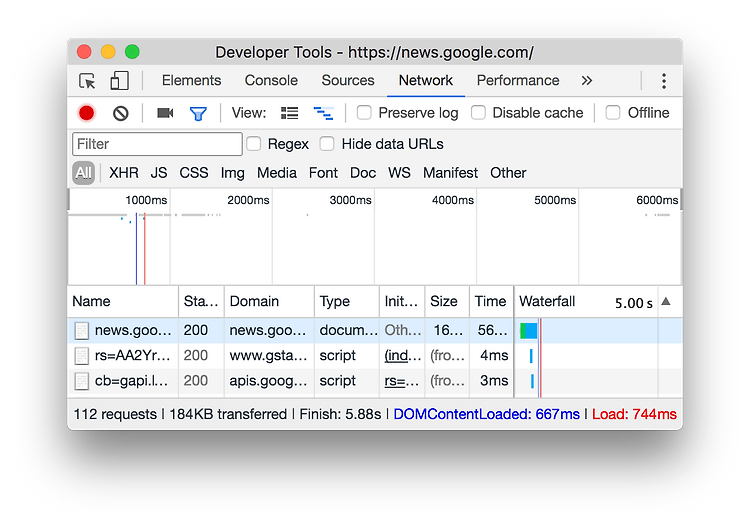750x526 pixels.
Task: Toggle the blue filter funnel icon
Action: [x=198, y=113]
